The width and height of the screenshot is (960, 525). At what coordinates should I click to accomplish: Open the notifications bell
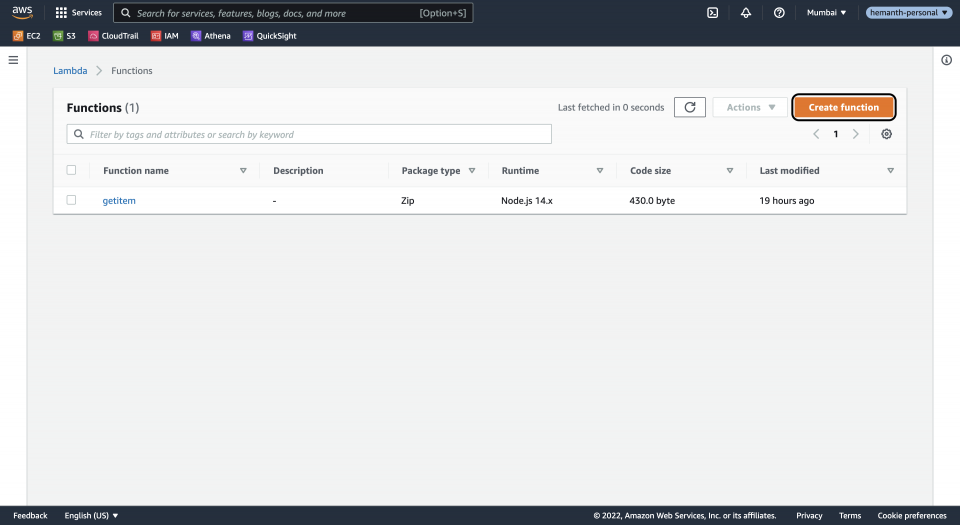pos(745,13)
